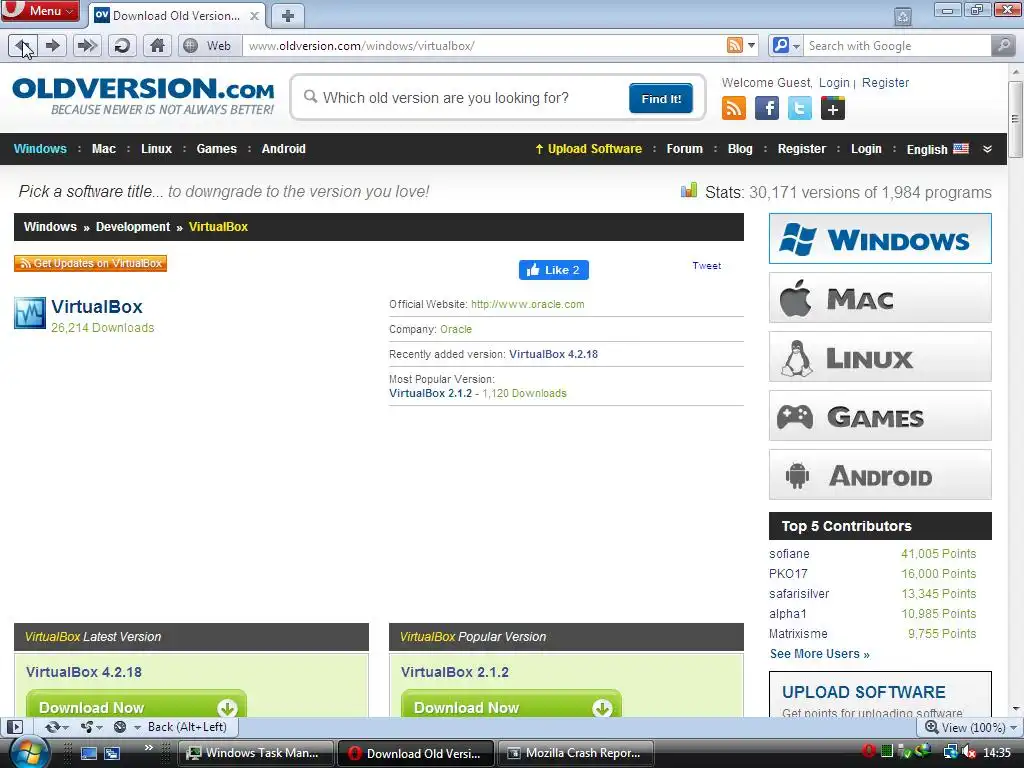Select Linux in the navigation bar
The image size is (1024, 768).
(x=157, y=149)
